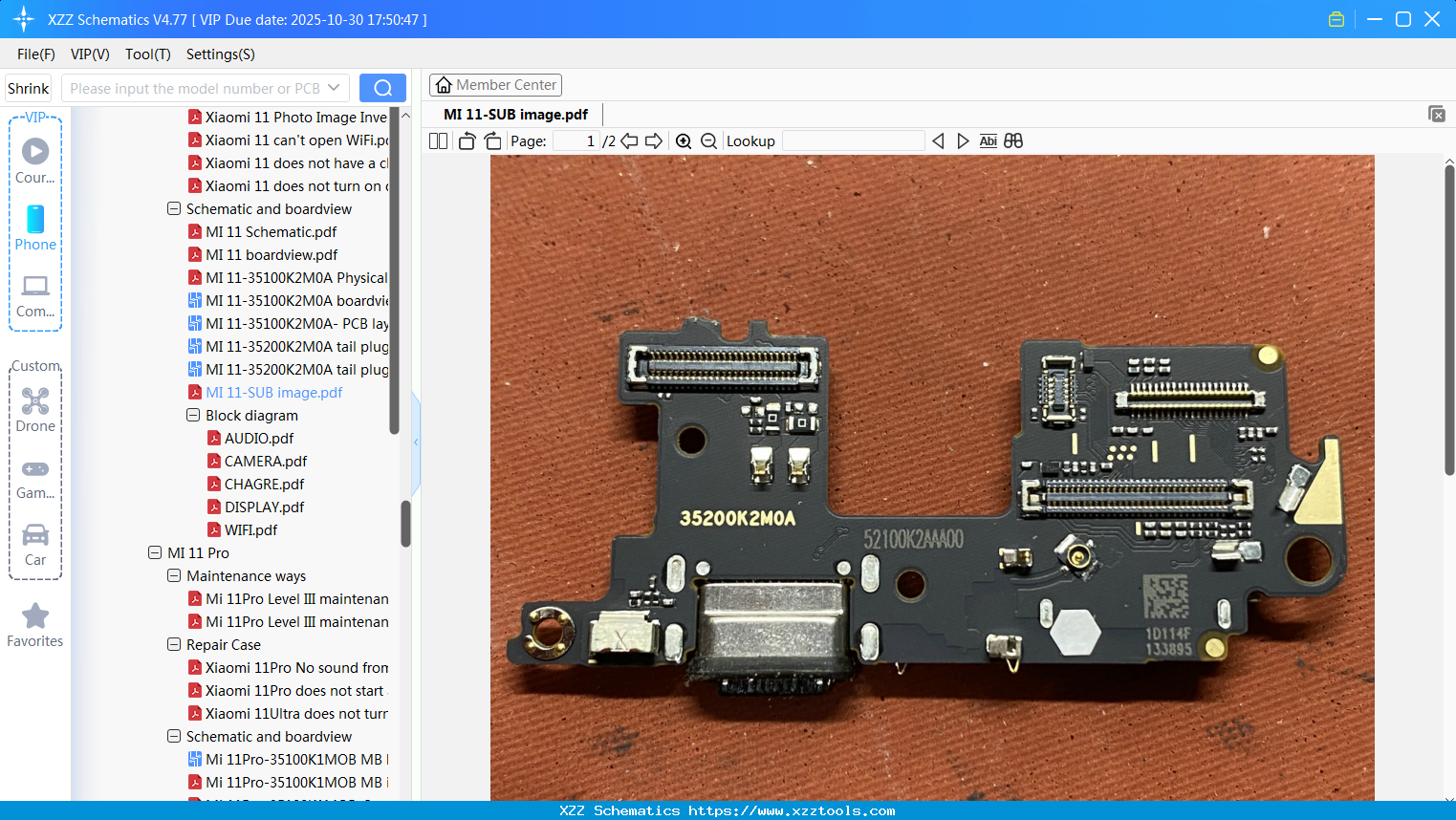The image size is (1456, 820).
Task: Collapse the MI 11 Pro node
Action: pyautogui.click(x=155, y=552)
